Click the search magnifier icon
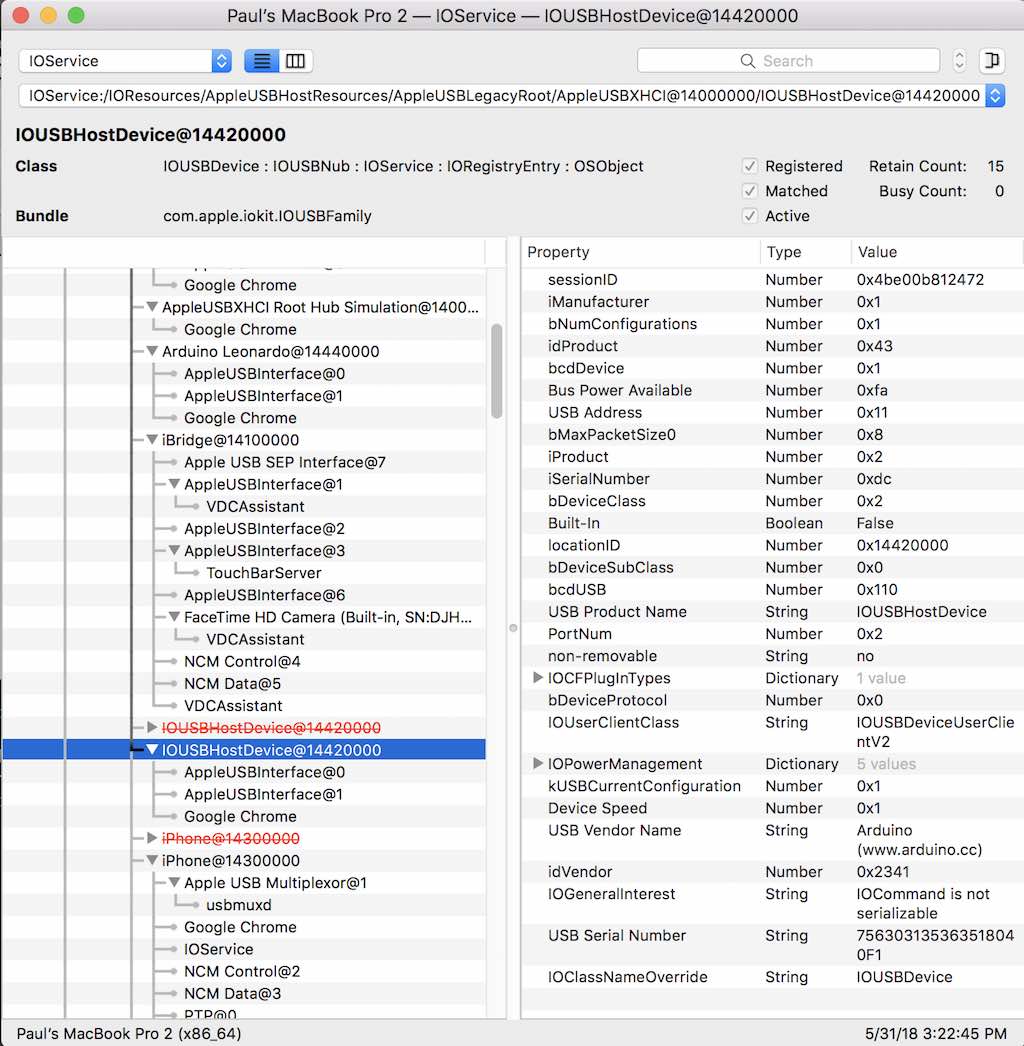1024x1046 pixels. tap(748, 61)
